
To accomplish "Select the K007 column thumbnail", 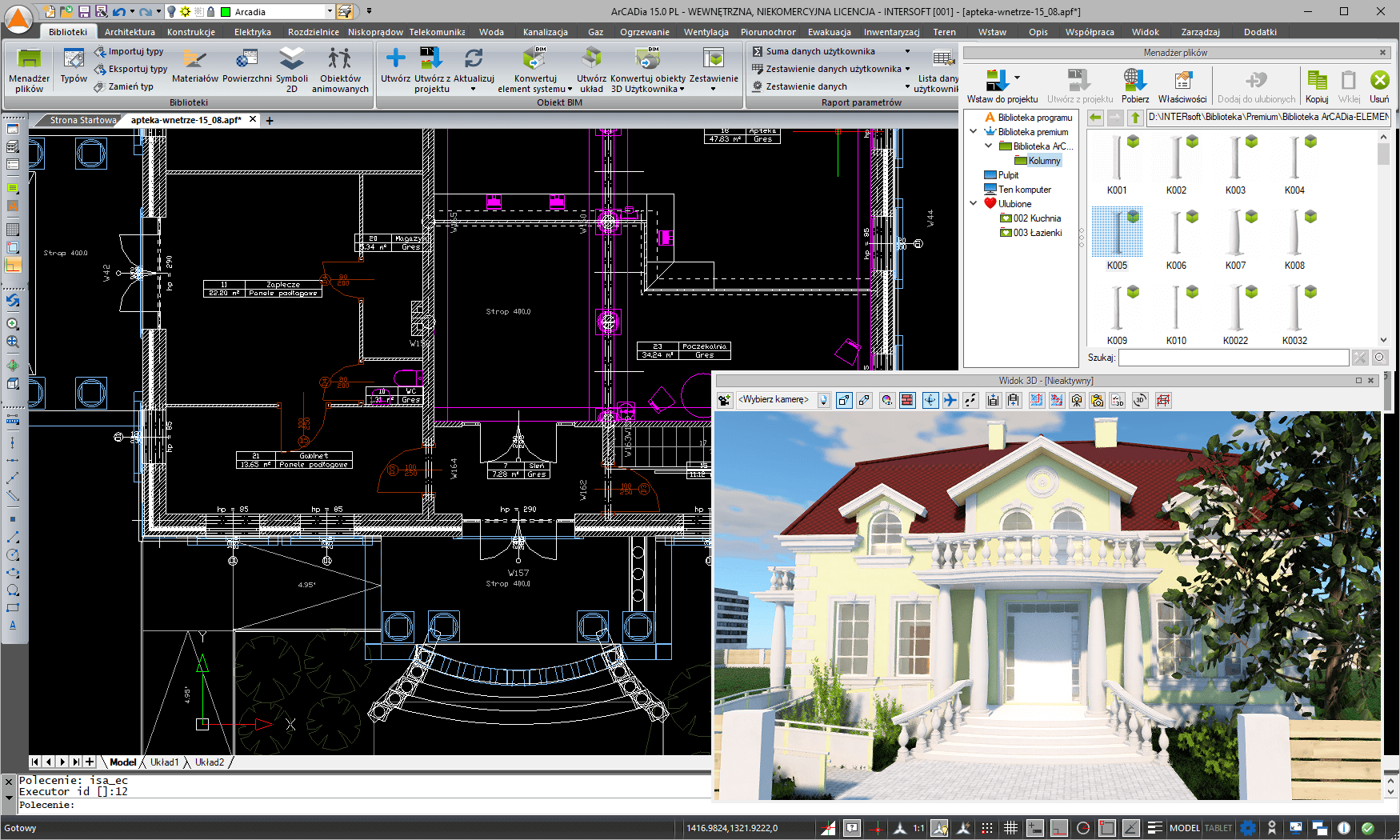I will click(x=1235, y=240).
